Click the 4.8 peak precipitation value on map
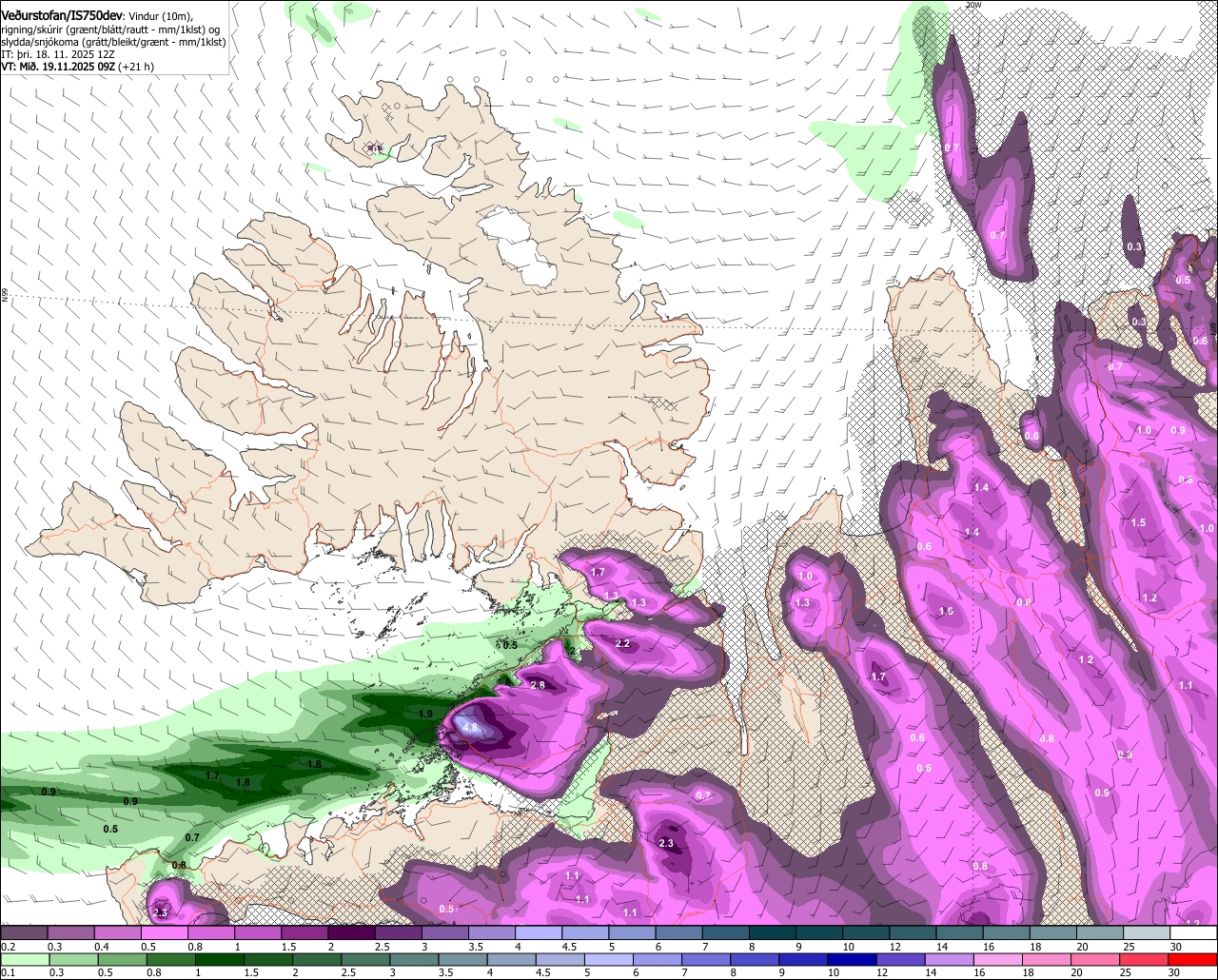Viewport: 1218px width, 980px height. (470, 727)
